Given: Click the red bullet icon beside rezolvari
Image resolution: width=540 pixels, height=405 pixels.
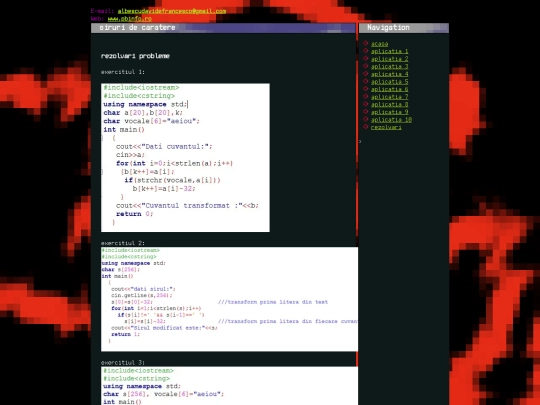Looking at the screenshot, I should pos(365,126).
